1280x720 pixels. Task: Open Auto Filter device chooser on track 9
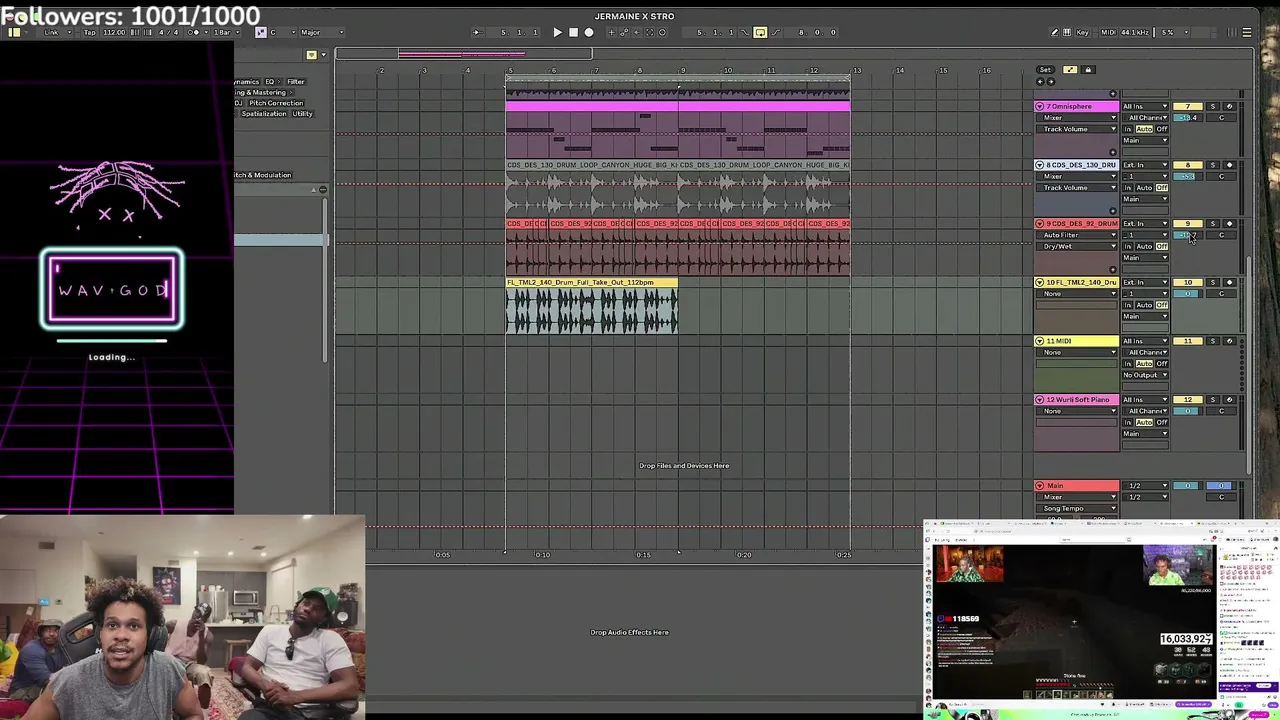point(1078,235)
